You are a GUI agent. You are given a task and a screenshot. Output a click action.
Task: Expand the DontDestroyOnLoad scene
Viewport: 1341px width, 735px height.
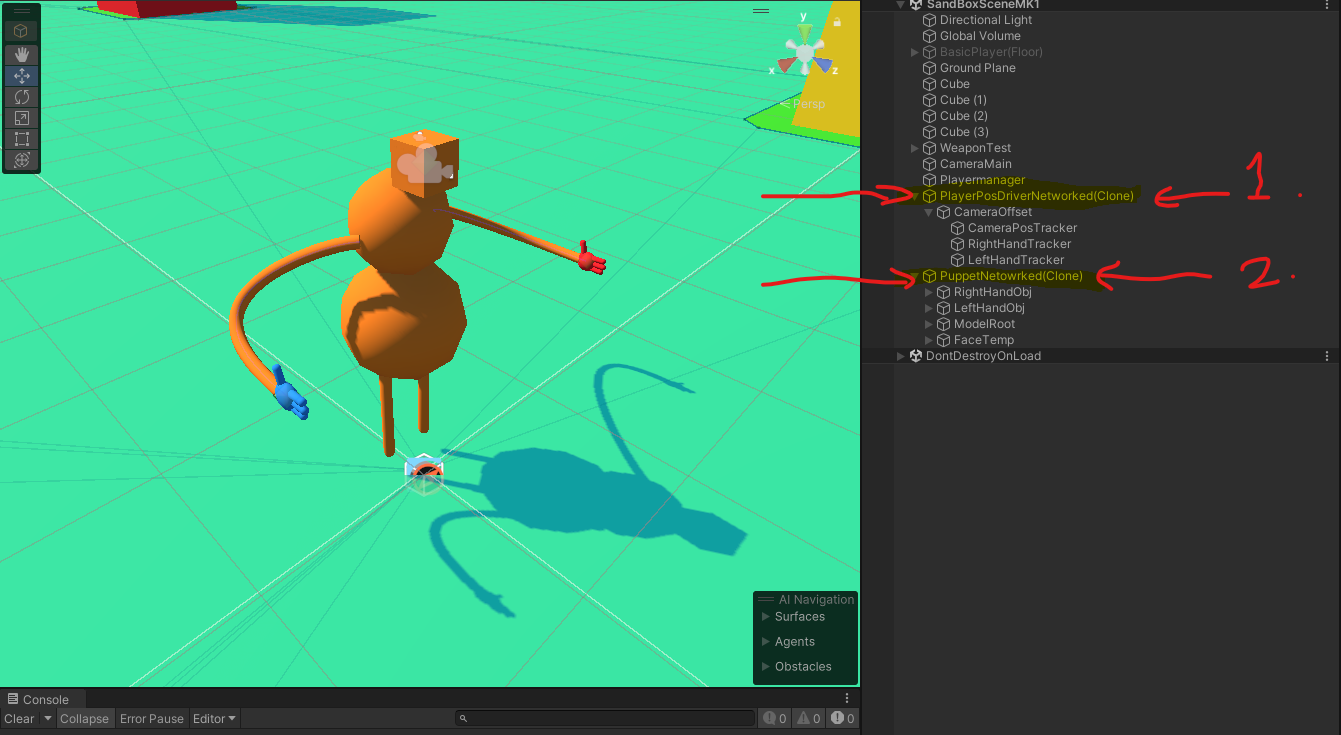tap(901, 356)
